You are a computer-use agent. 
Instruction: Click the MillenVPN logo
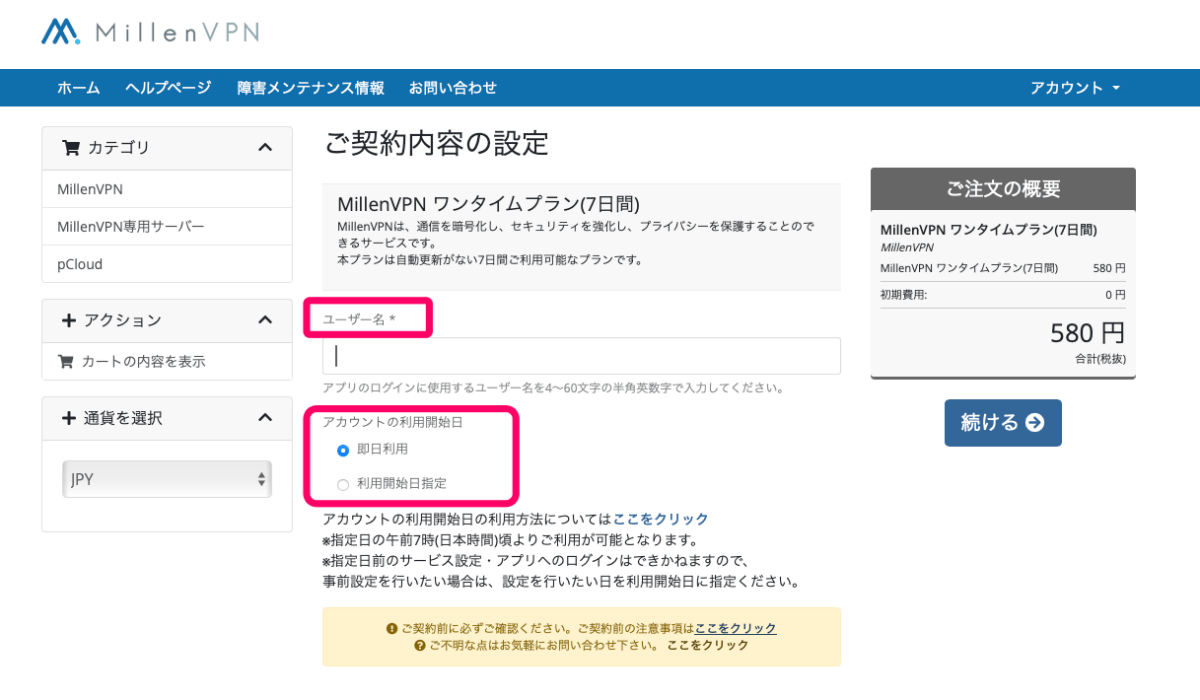(x=150, y=31)
